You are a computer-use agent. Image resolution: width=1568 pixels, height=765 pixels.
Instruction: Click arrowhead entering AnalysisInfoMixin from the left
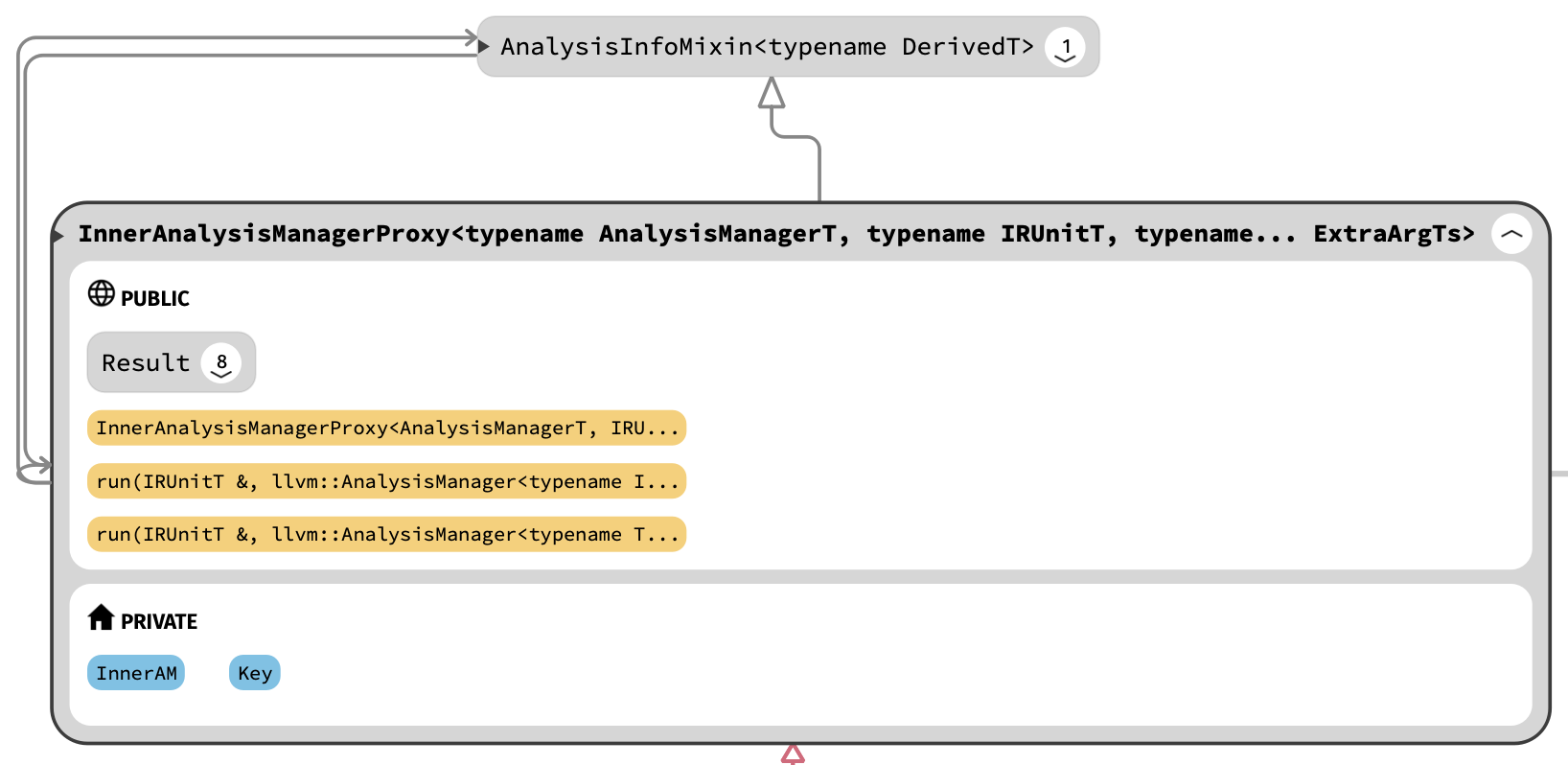click(x=471, y=38)
